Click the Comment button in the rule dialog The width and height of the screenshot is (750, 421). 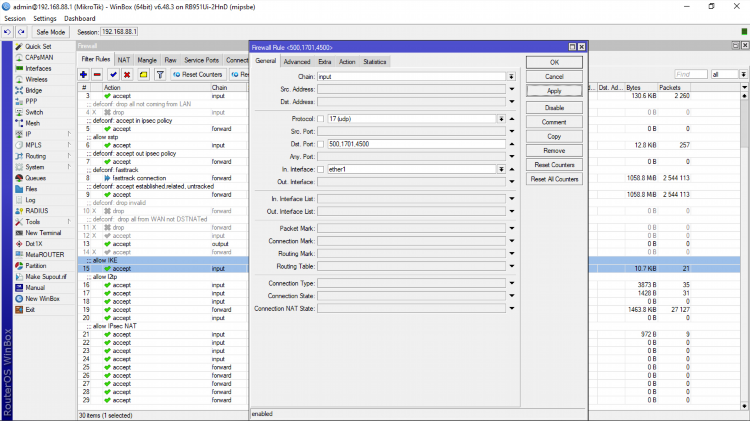(x=554, y=122)
